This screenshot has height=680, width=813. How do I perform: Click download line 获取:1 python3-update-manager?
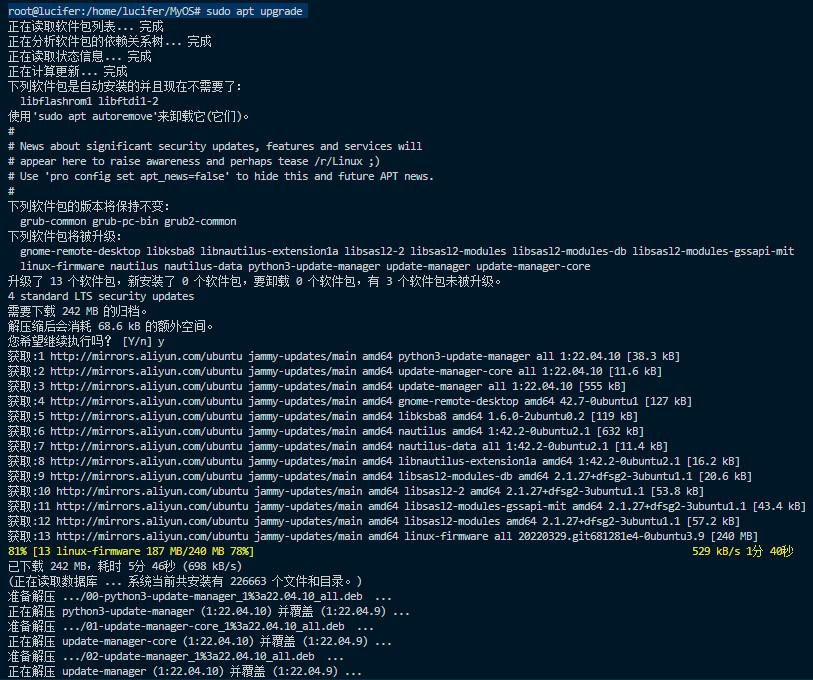(x=344, y=356)
